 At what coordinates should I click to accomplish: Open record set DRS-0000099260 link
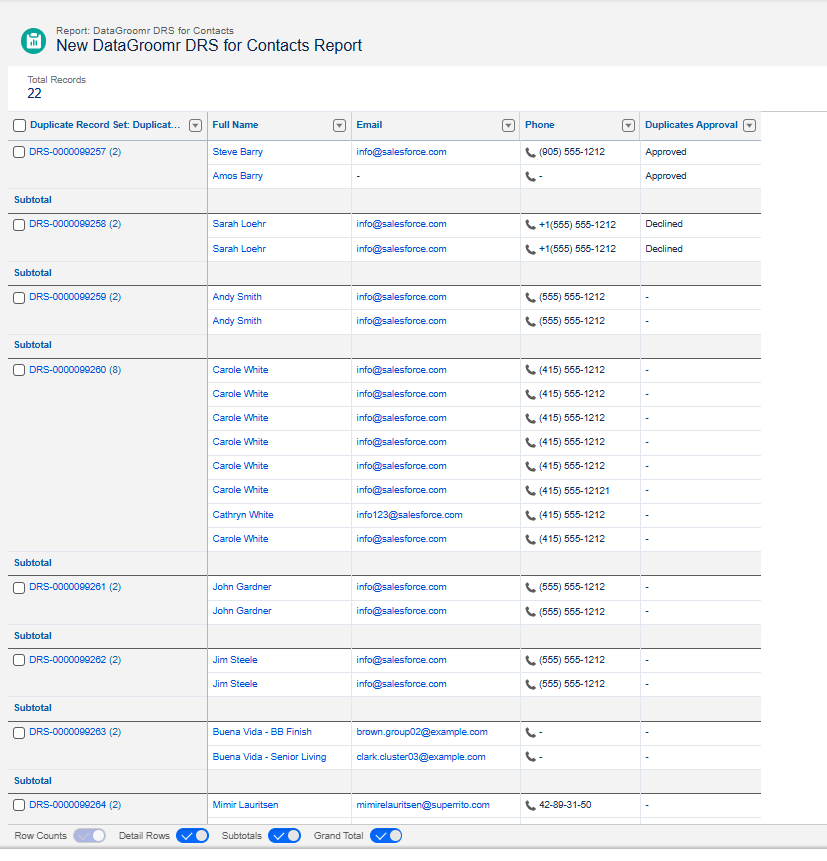(68, 370)
